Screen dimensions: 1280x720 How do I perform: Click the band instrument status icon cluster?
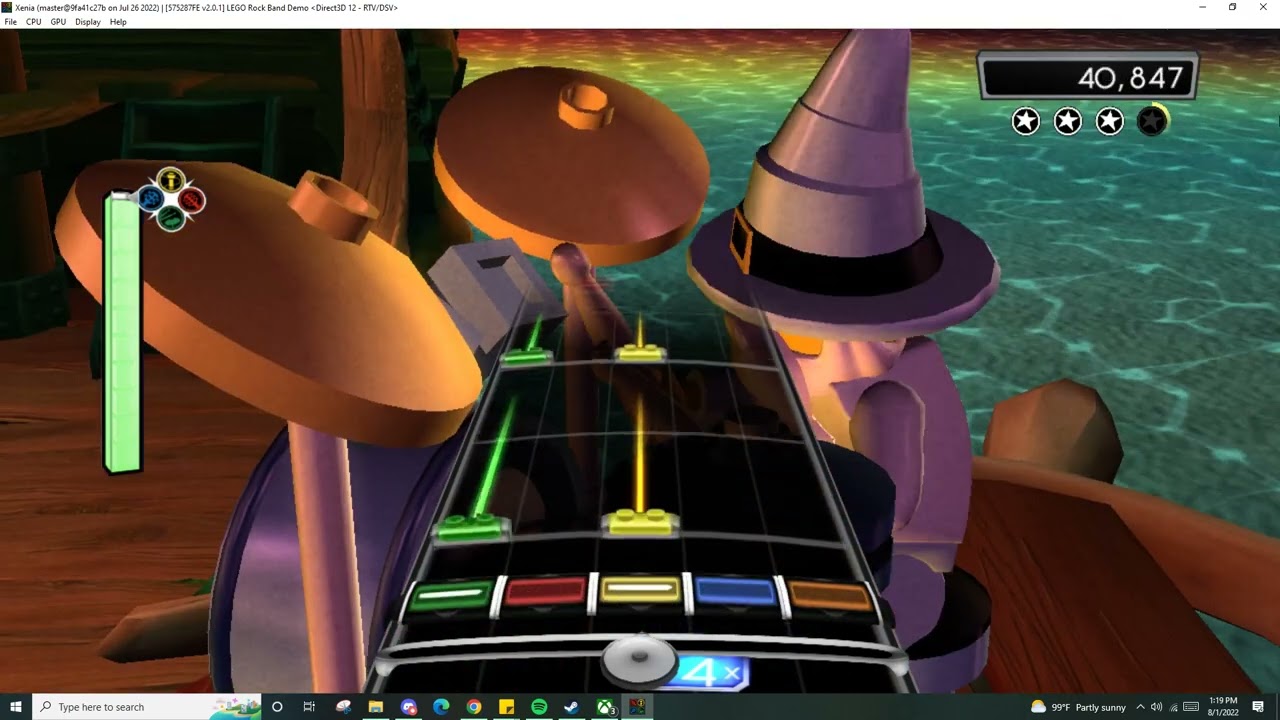171,199
